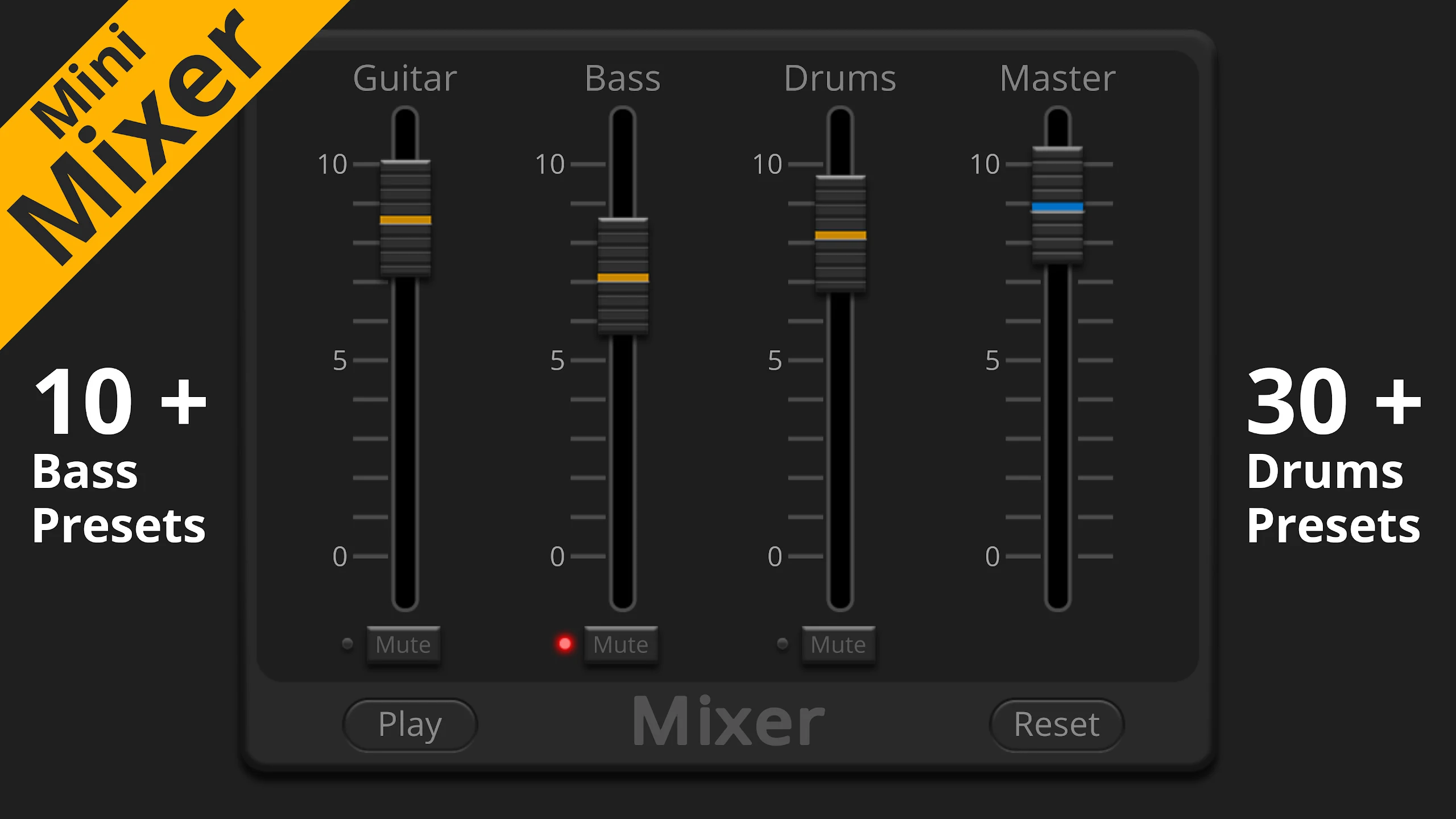Click the Drums mute indicator LED
Screen dimensions: 1456x819
coord(783,644)
